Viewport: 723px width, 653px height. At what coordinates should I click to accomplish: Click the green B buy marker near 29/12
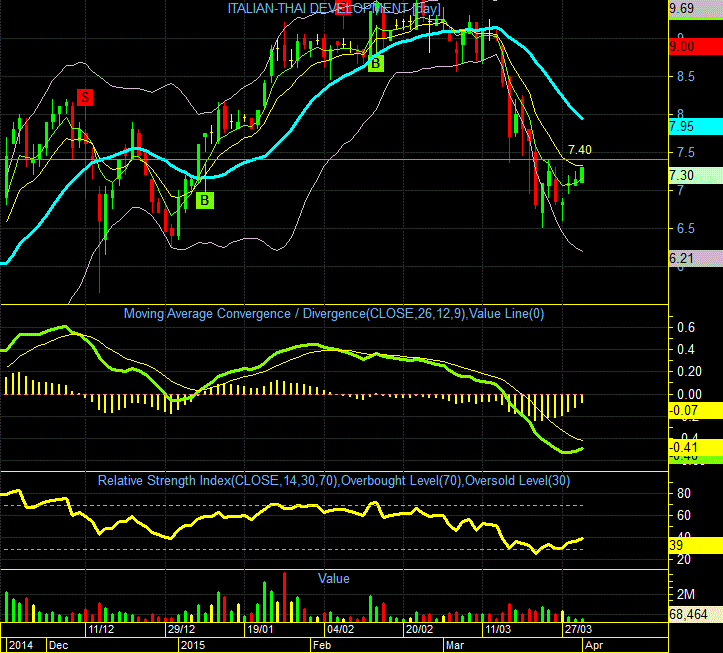[x=205, y=201]
